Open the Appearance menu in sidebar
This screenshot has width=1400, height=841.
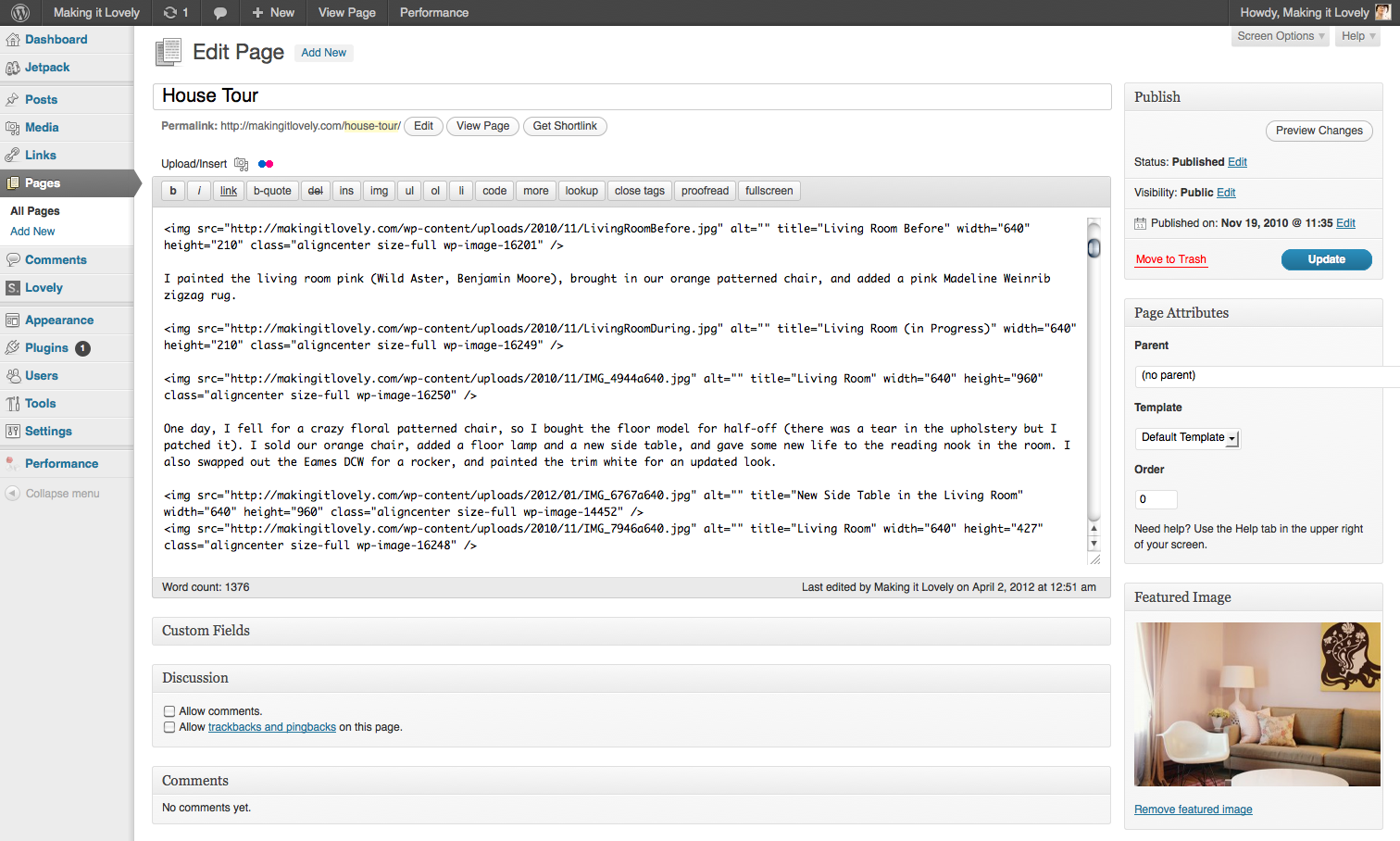(59, 320)
